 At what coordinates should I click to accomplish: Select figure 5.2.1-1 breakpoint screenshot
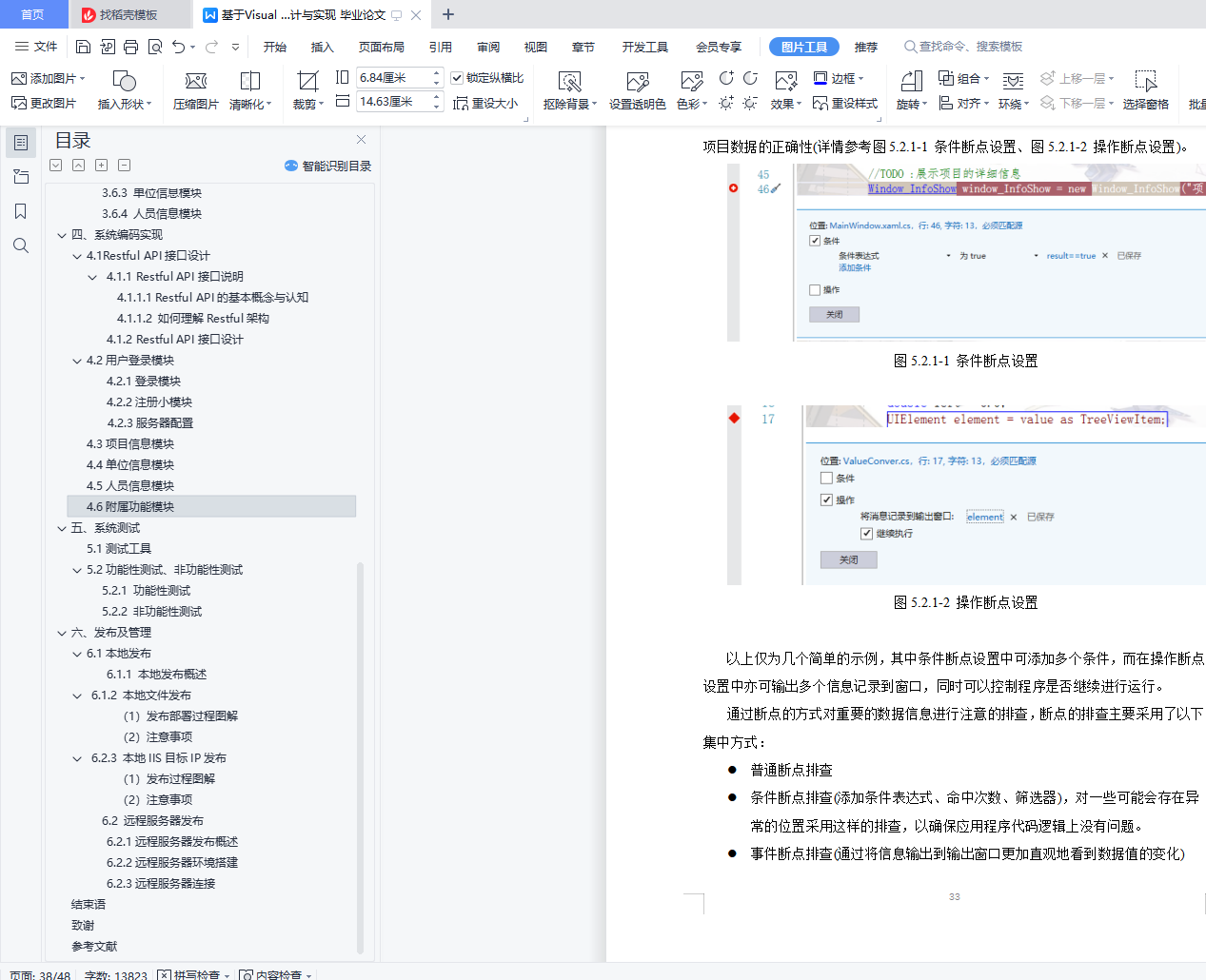[x=966, y=252]
